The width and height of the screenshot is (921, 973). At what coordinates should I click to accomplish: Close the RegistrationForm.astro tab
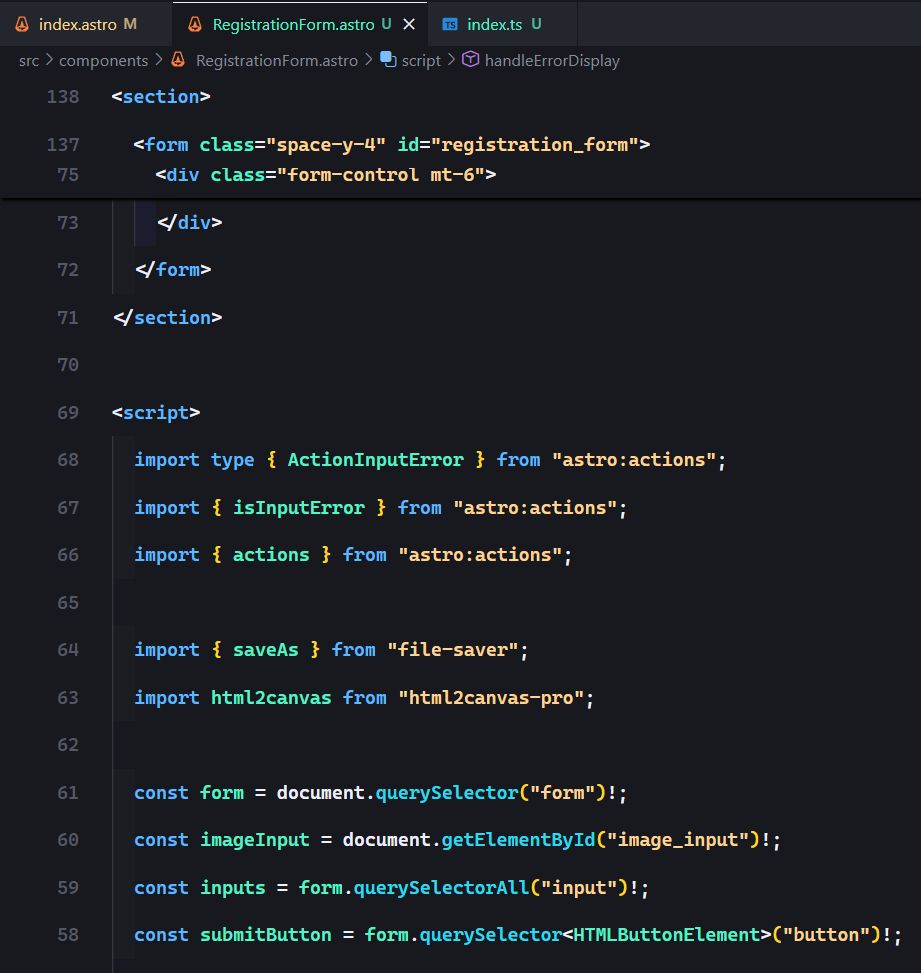pyautogui.click(x=409, y=24)
